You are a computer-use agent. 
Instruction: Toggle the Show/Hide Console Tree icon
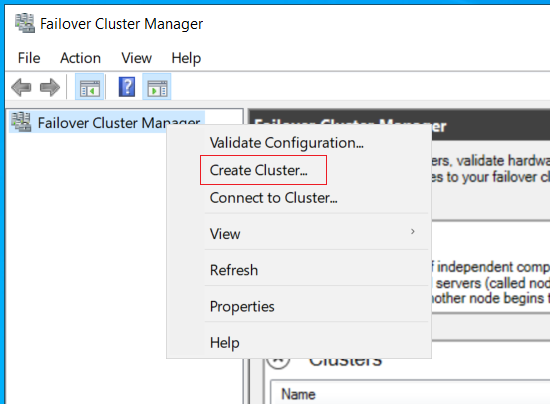(89, 87)
